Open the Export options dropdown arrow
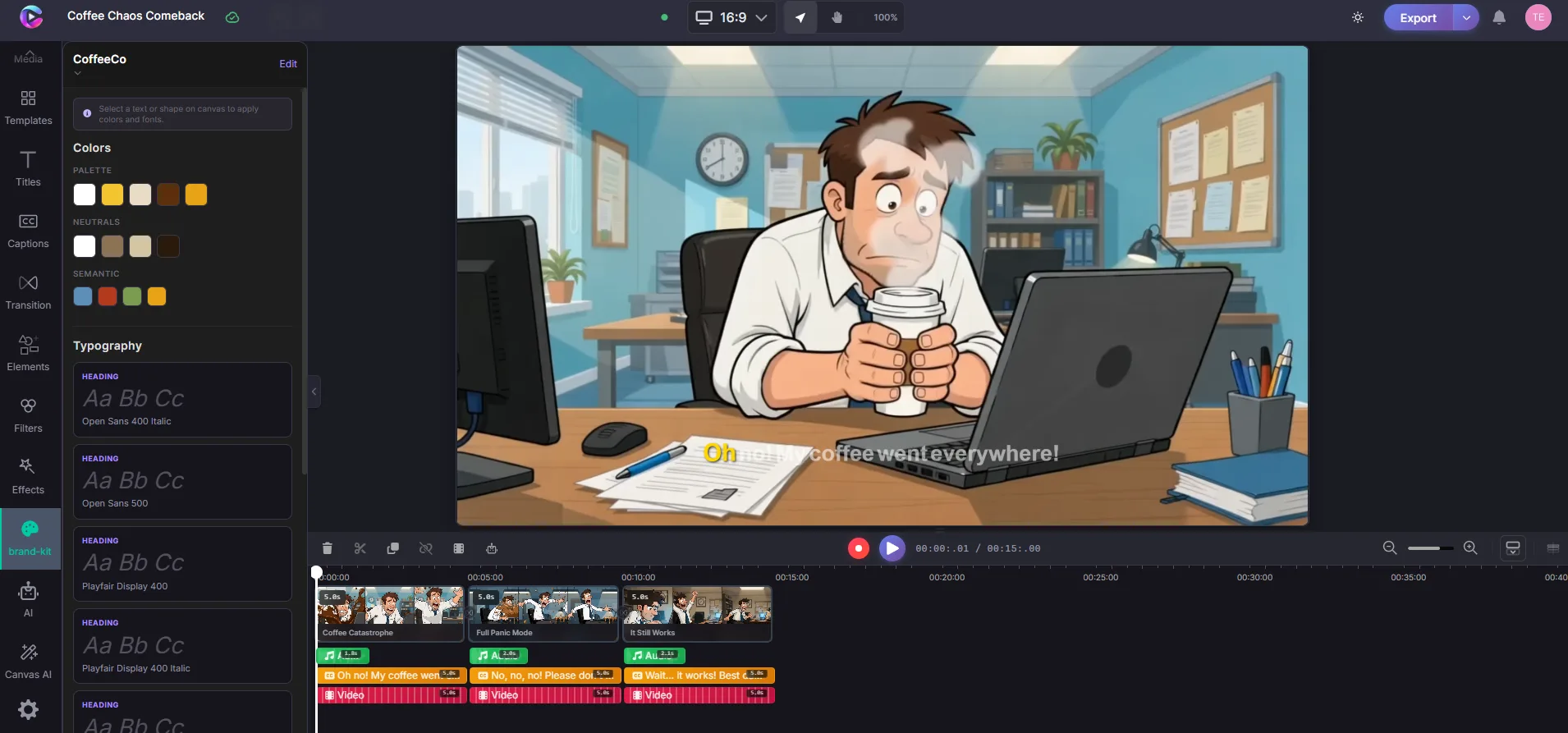The image size is (1568, 733). click(1466, 17)
